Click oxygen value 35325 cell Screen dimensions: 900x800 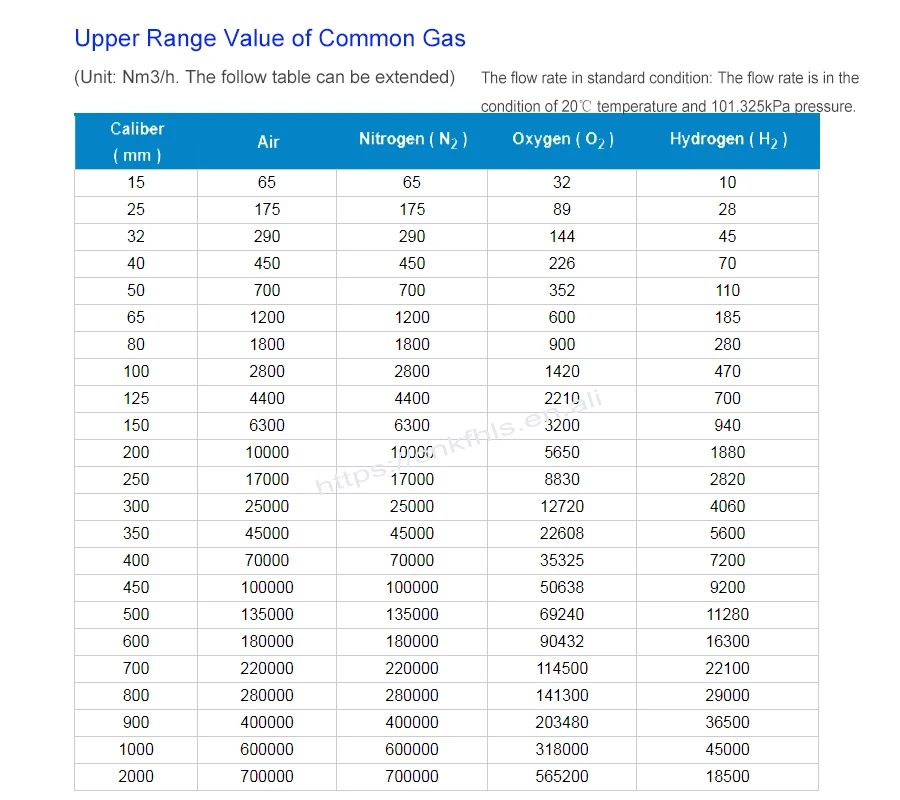(x=562, y=560)
